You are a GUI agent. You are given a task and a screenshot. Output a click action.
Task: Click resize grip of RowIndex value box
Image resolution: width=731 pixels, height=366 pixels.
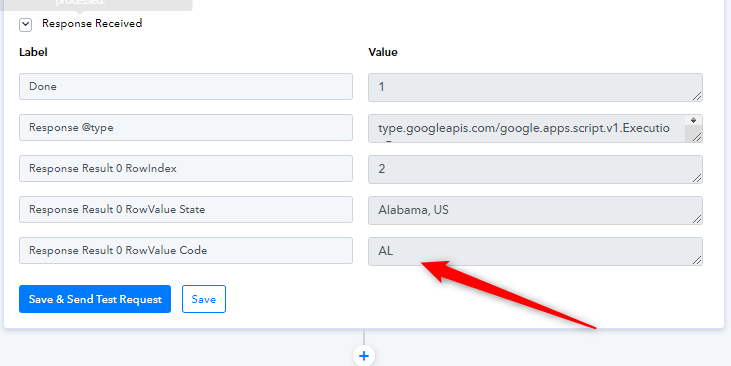[697, 178]
